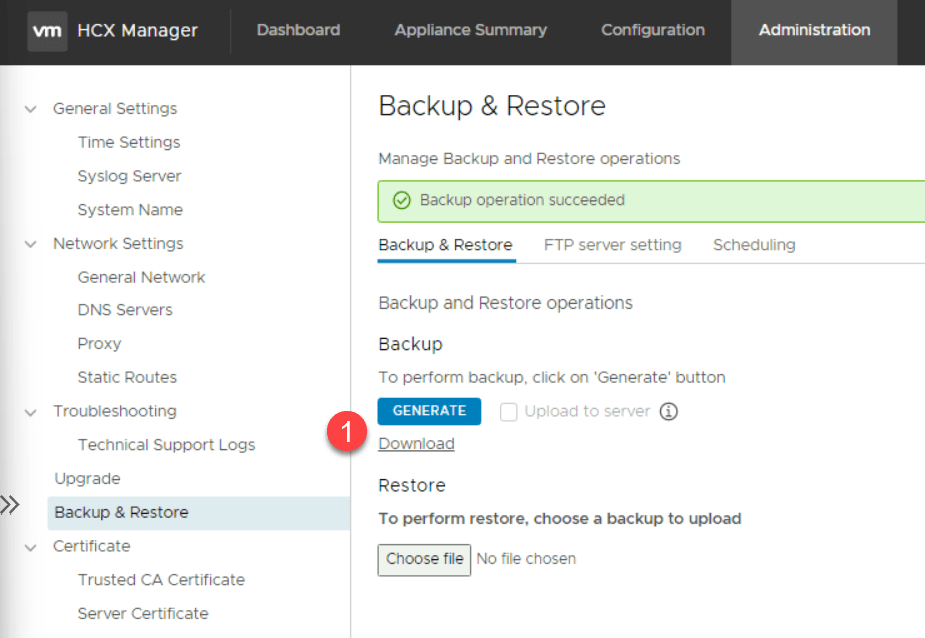Collapse the Certificate section chevron

(31, 546)
